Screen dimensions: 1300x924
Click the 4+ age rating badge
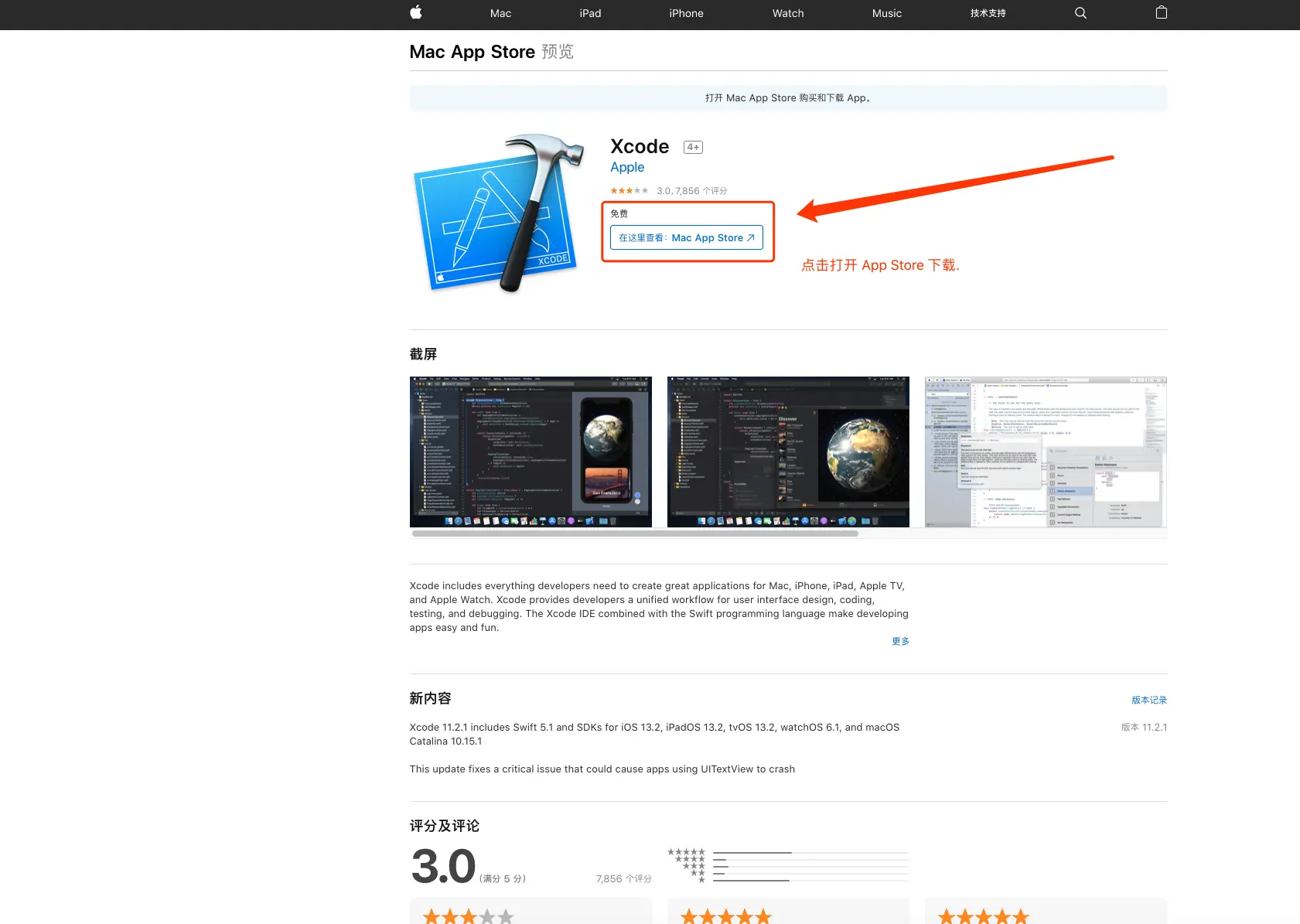coord(692,146)
